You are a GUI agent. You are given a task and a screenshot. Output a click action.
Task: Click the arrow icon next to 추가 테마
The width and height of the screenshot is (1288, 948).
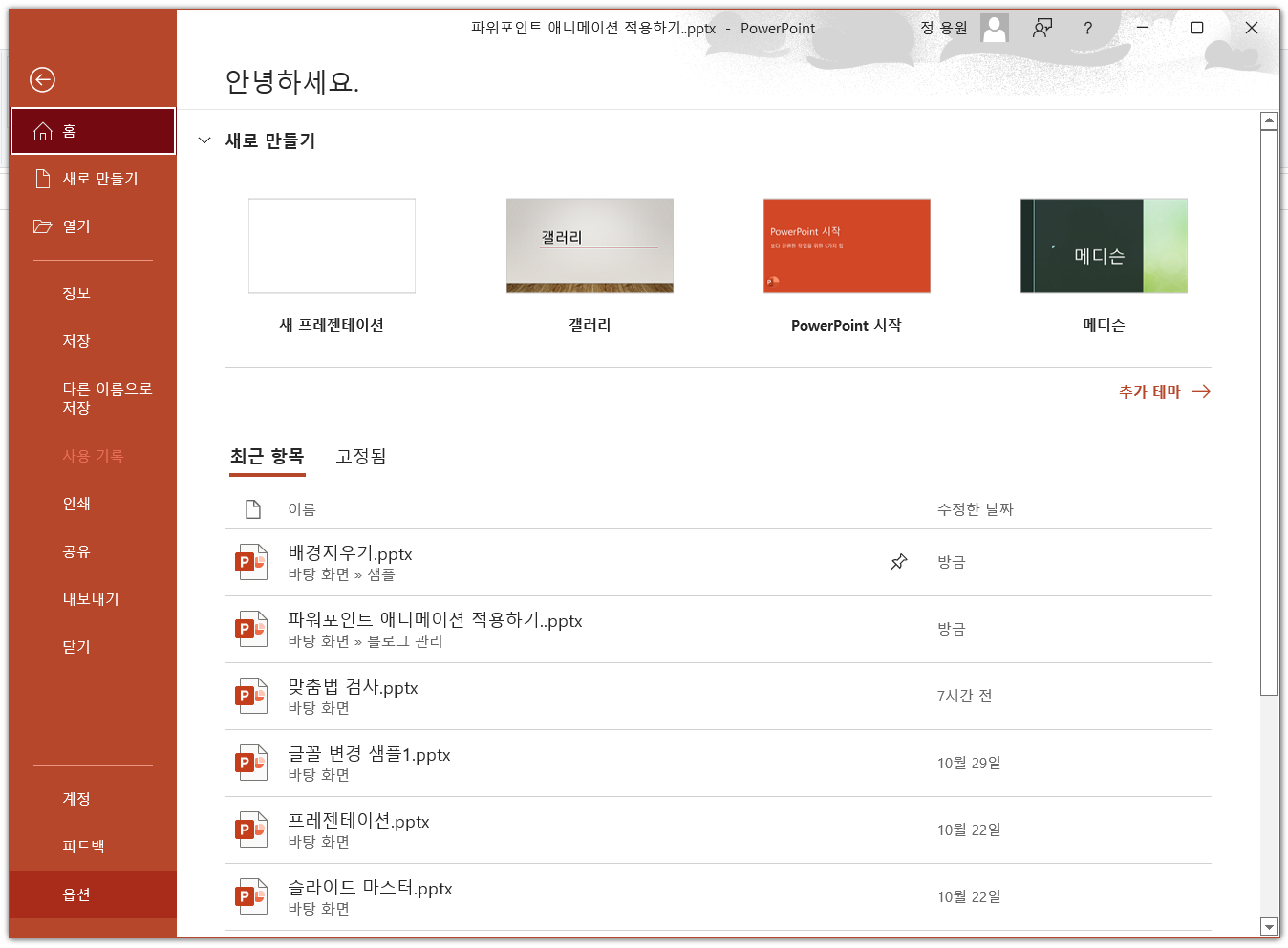coord(1201,391)
